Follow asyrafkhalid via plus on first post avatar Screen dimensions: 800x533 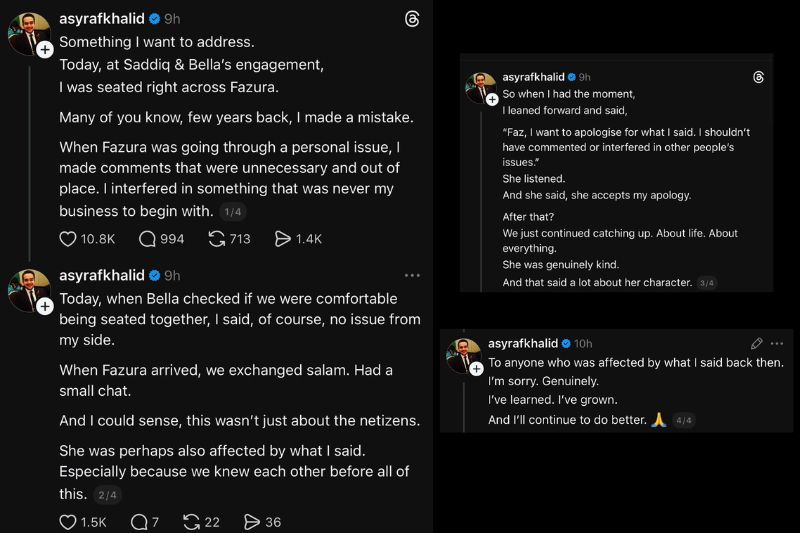(44, 48)
